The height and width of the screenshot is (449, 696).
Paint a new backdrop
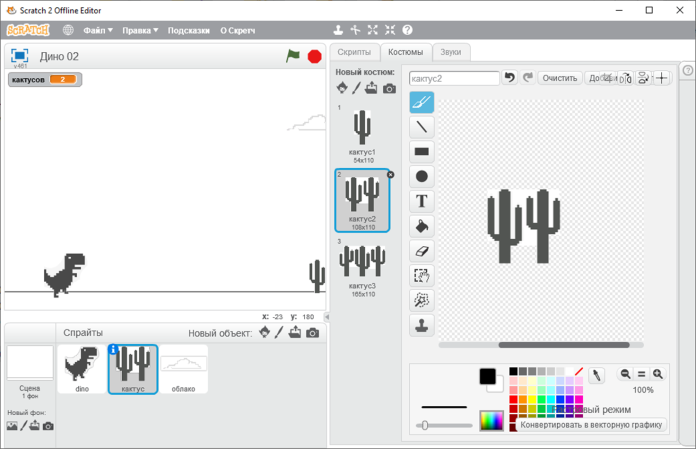coord(24,426)
